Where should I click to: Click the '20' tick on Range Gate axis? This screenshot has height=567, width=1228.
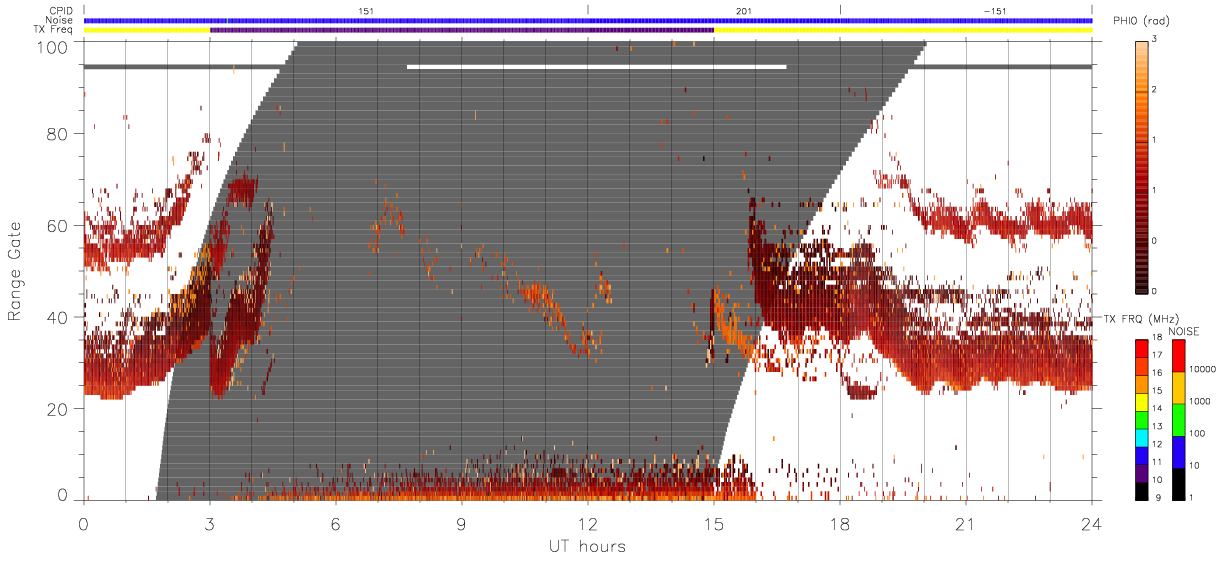click(58, 408)
